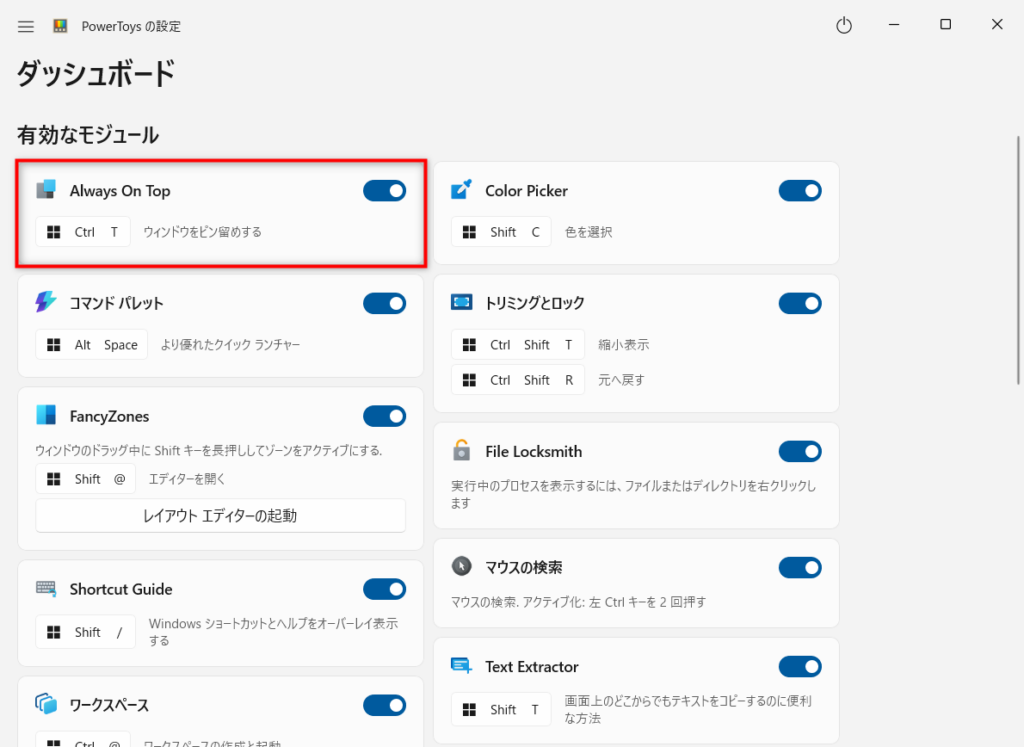Viewport: 1024px width, 747px height.
Task: Click the Win Ctrl Shift R shortcut for 元へ戻す
Action: coord(518,380)
